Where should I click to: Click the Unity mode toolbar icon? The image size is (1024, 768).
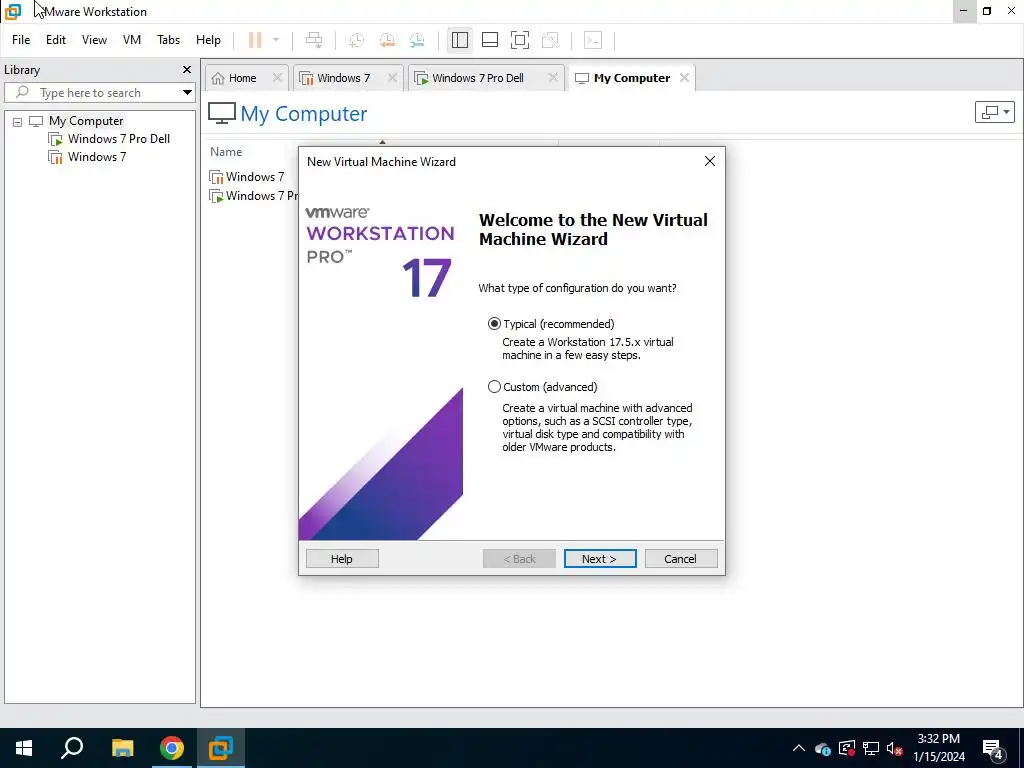tap(551, 40)
